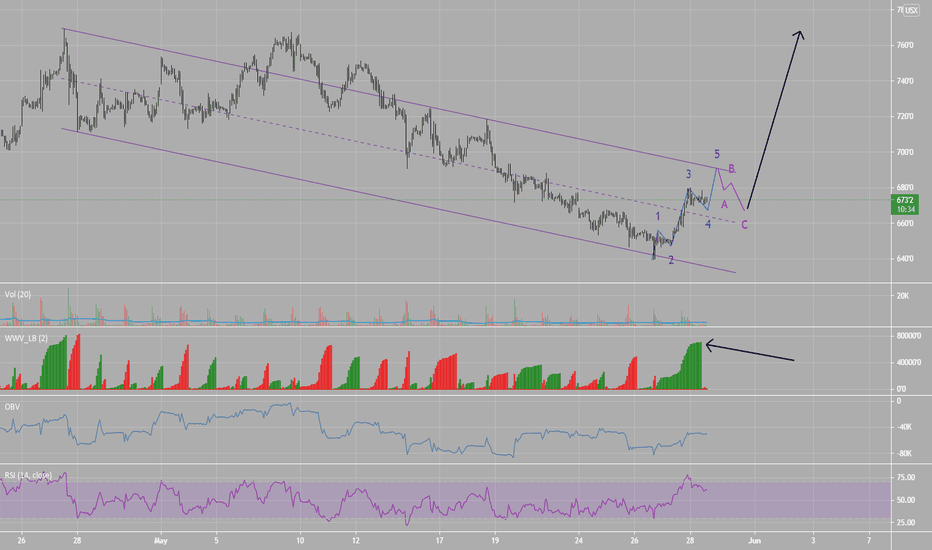
Task: Click the 50.00 RSI scale label
Action: (x=905, y=500)
